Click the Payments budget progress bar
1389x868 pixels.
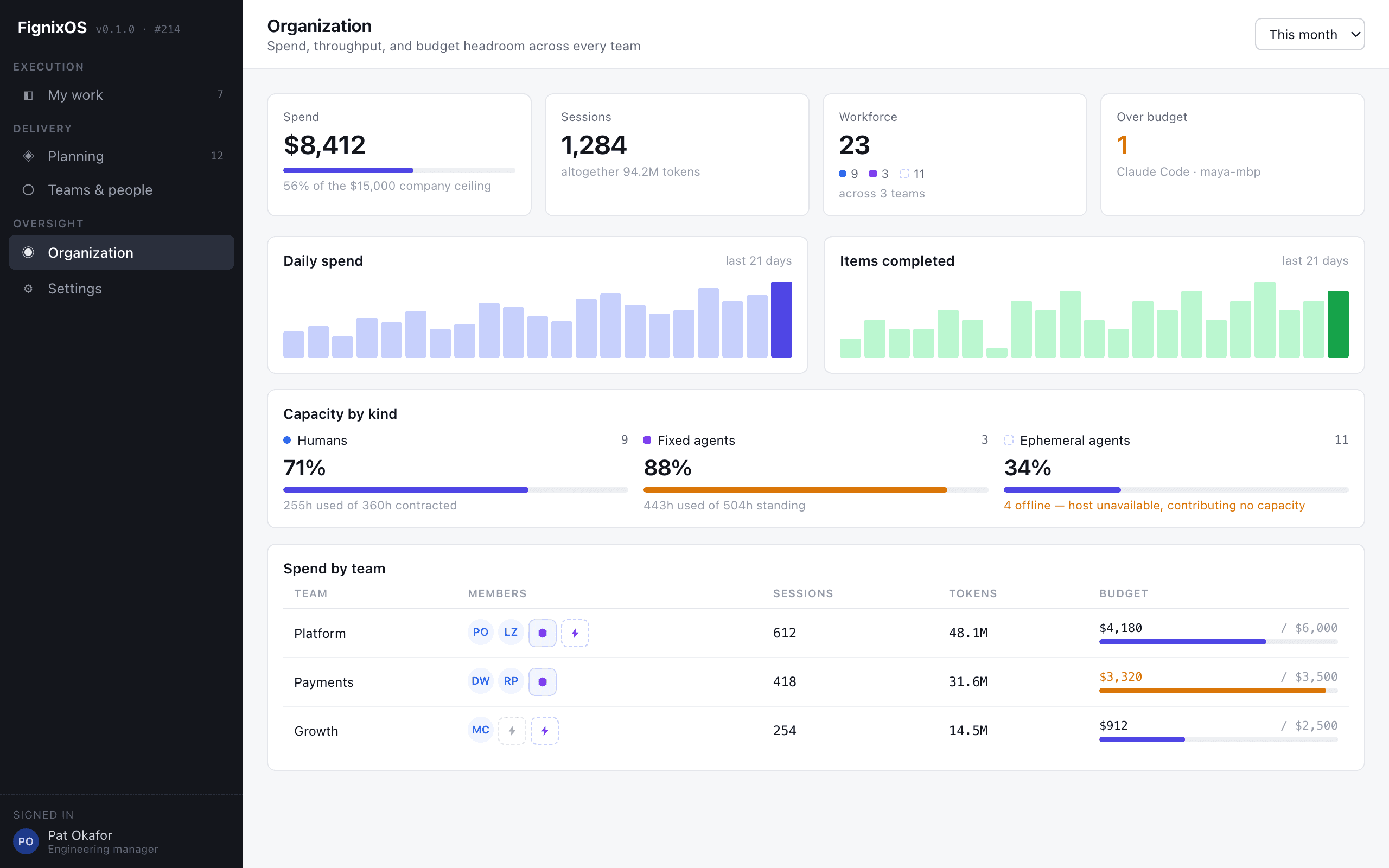1219,691
